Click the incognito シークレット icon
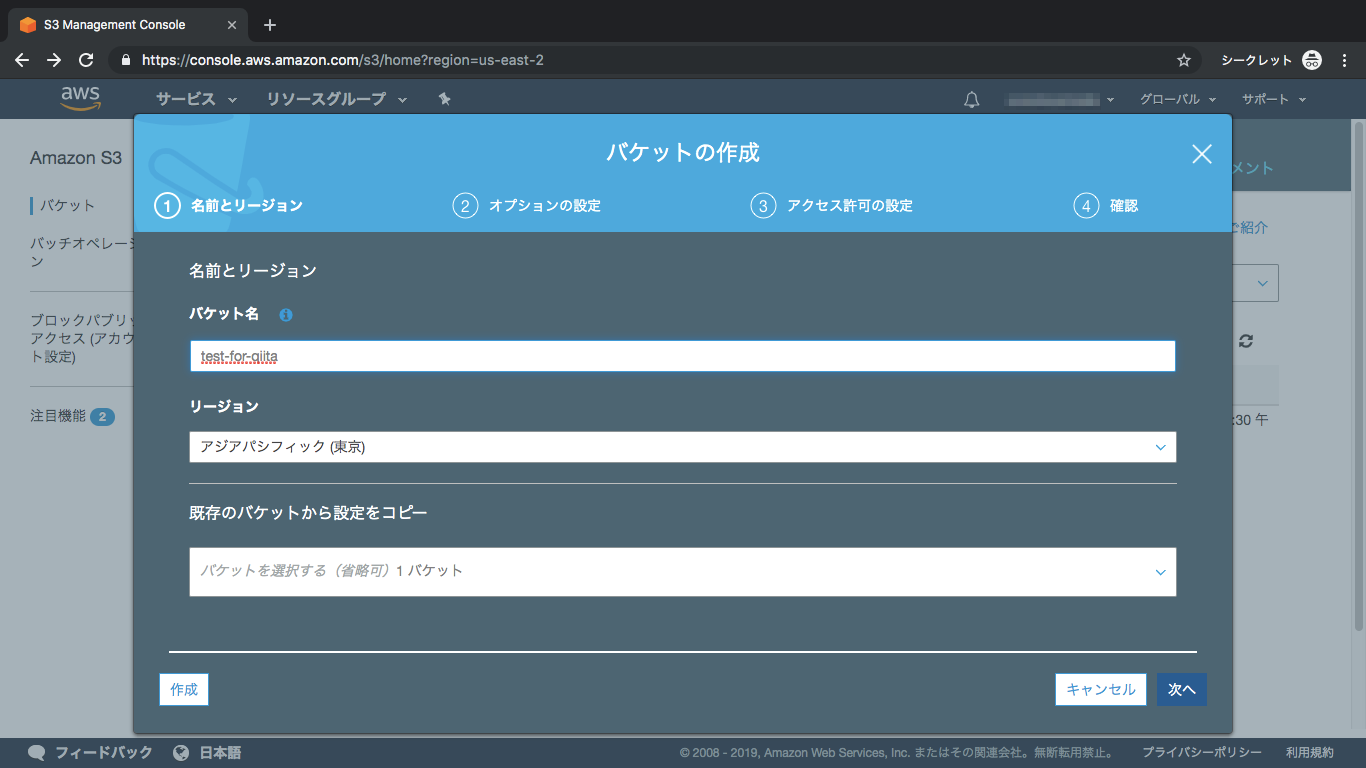1366x768 pixels. coord(1312,60)
